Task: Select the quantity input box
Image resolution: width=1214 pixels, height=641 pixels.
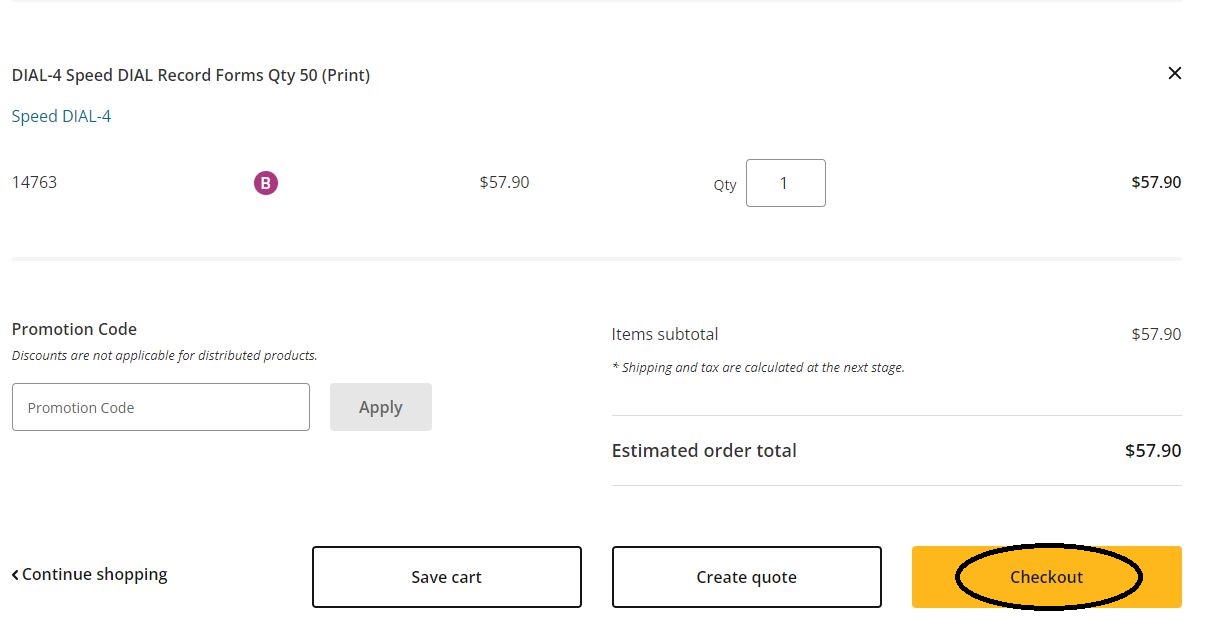Action: (x=786, y=182)
